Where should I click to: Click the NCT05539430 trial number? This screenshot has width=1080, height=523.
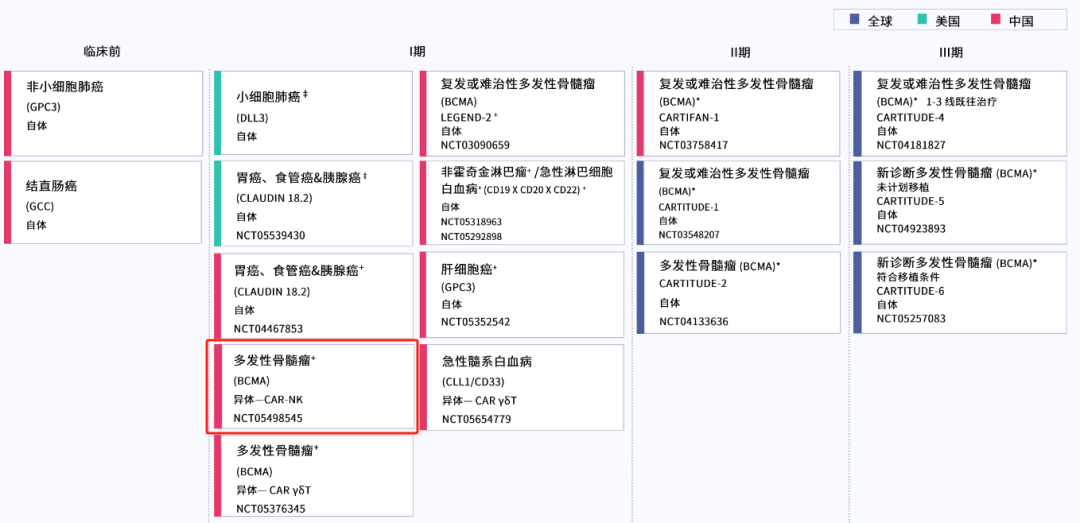click(270, 236)
